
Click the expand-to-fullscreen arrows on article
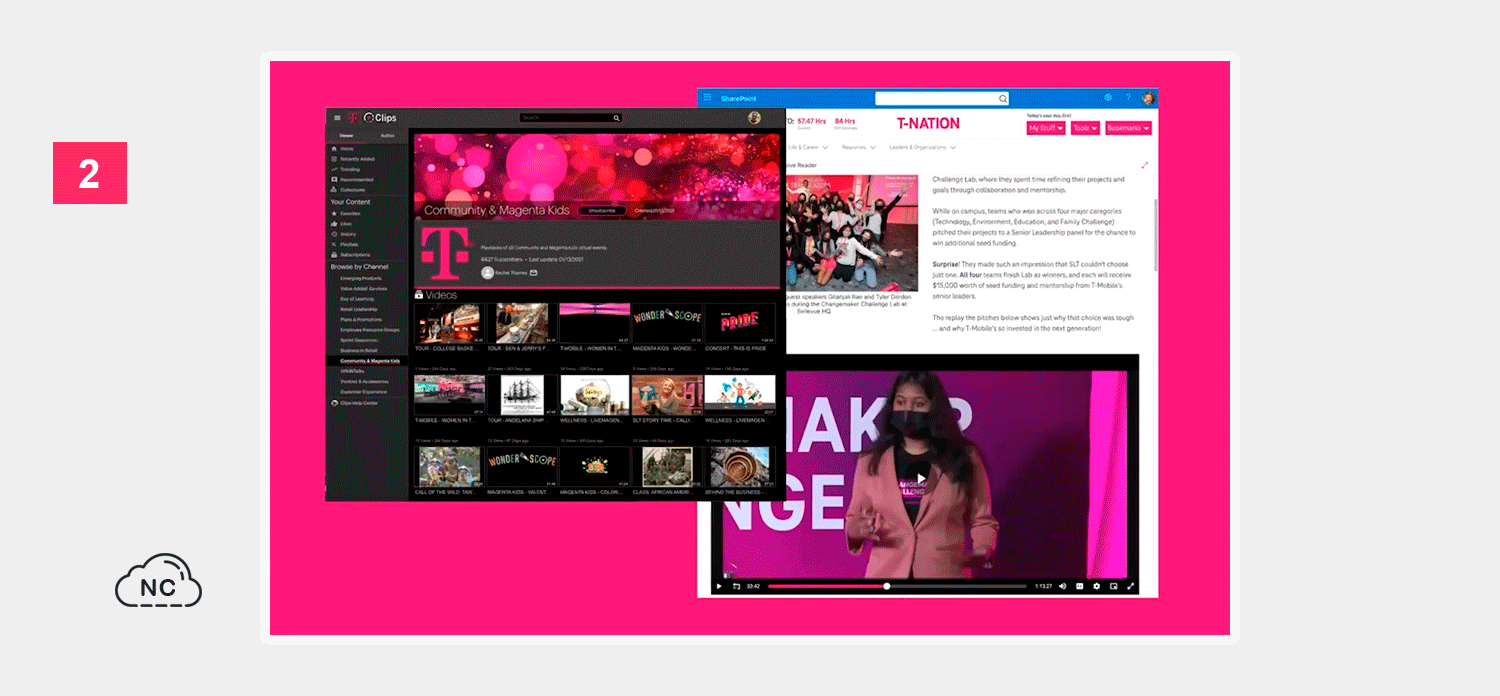coord(1145,165)
